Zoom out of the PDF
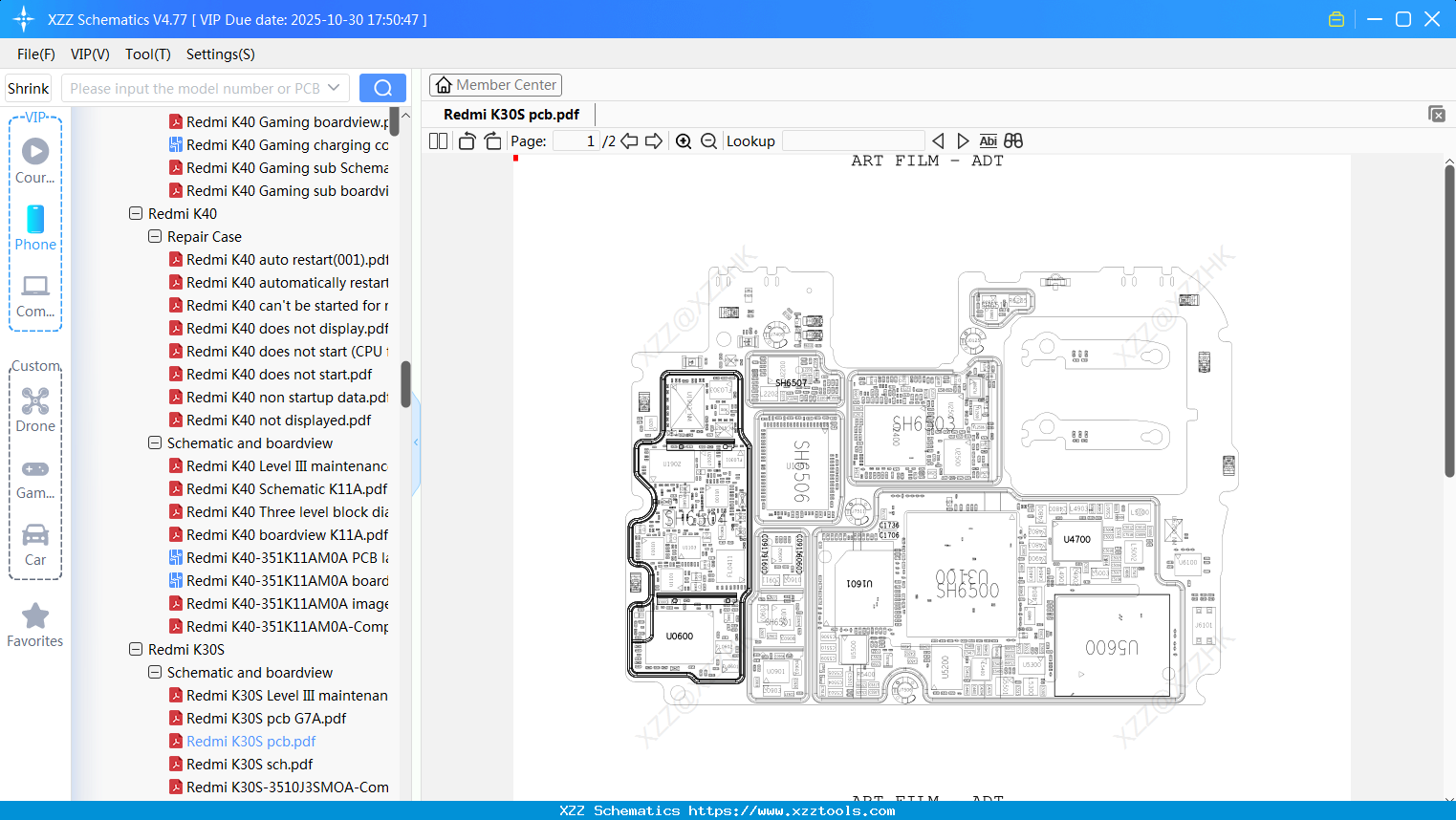The height and width of the screenshot is (820, 1456). (708, 141)
